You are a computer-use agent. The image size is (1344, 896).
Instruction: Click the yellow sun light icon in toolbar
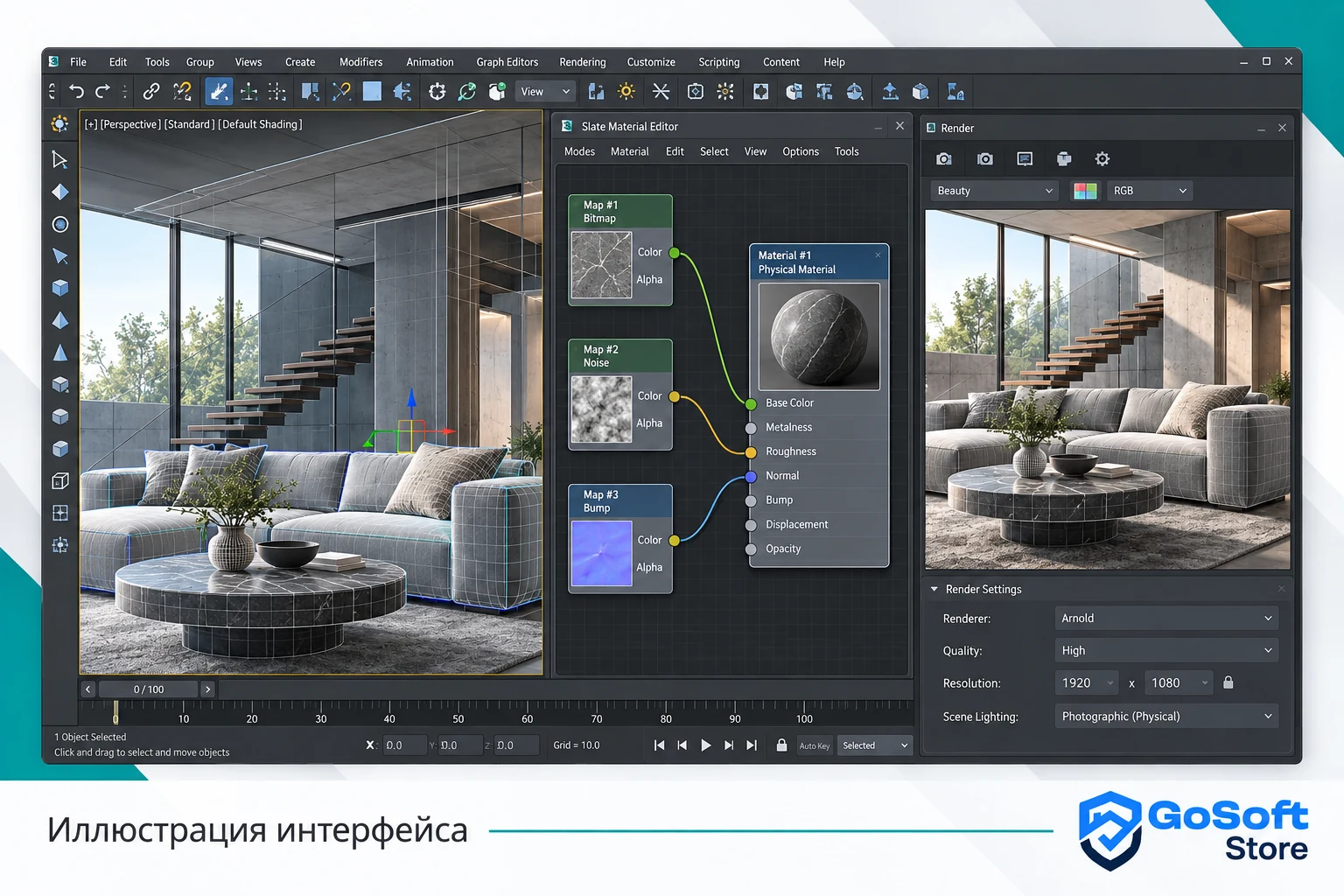point(626,91)
